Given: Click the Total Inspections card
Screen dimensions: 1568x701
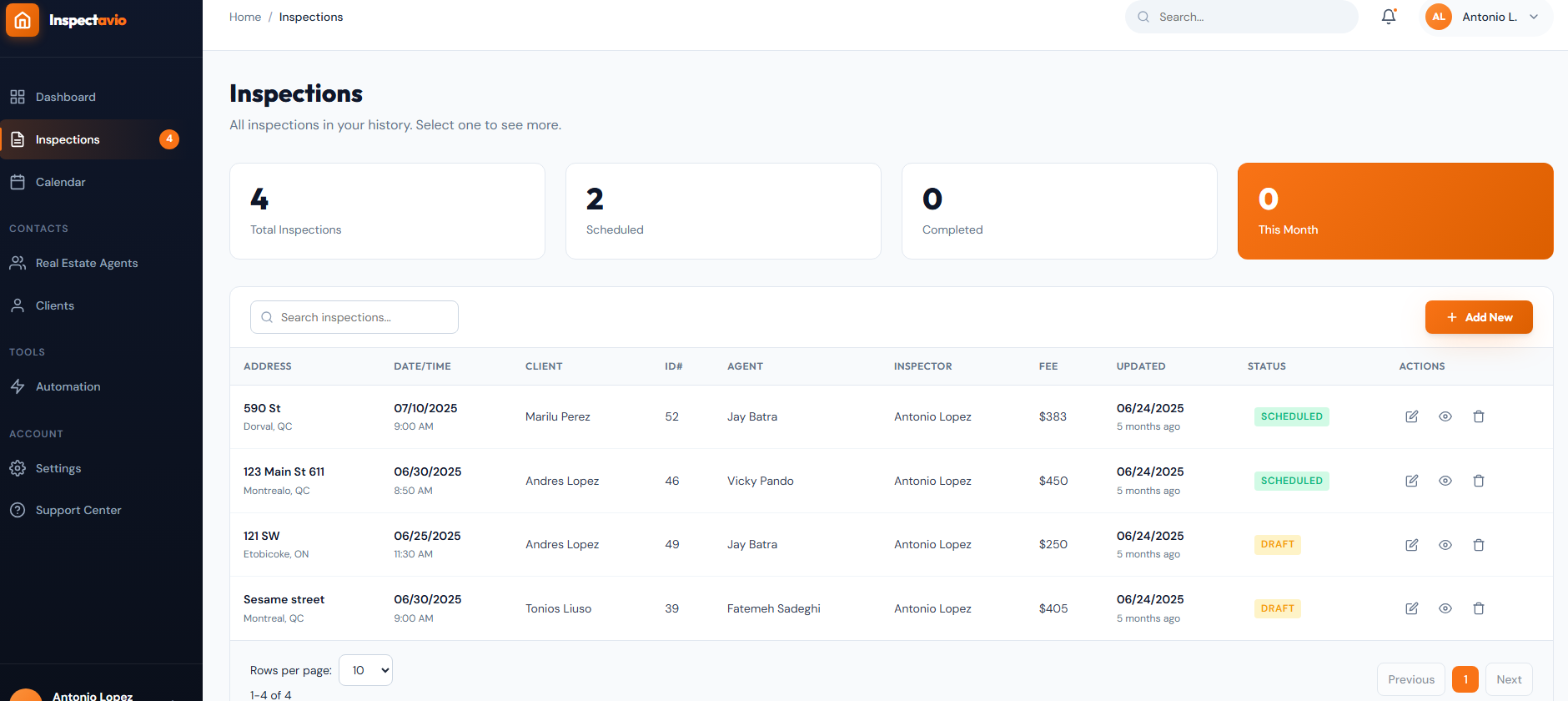Looking at the screenshot, I should point(387,211).
